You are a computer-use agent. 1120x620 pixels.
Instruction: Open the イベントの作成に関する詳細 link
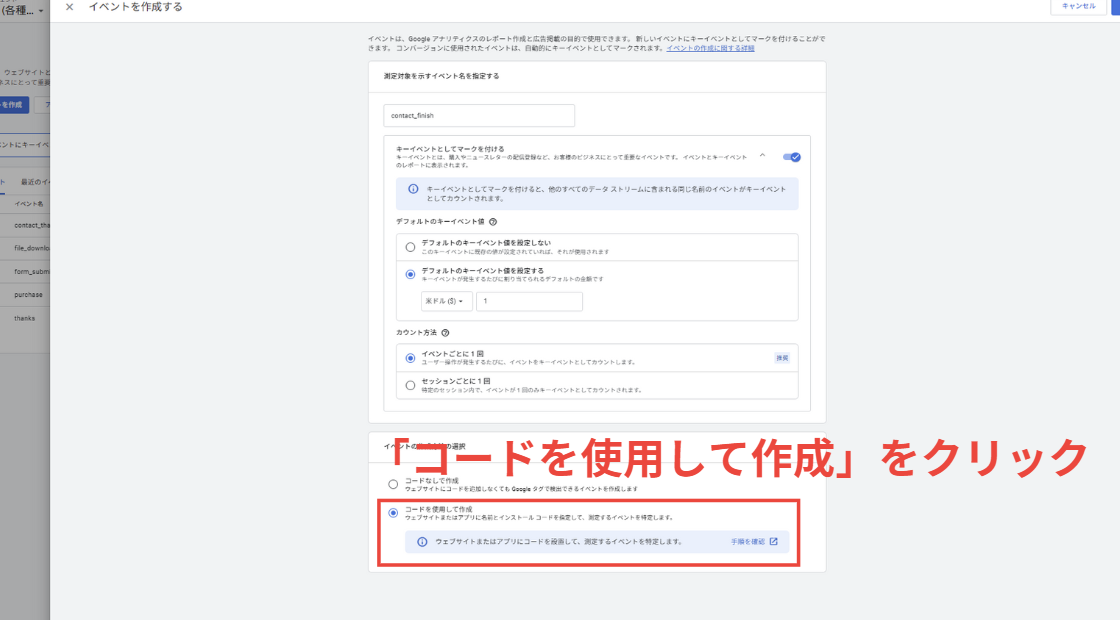[x=710, y=49]
